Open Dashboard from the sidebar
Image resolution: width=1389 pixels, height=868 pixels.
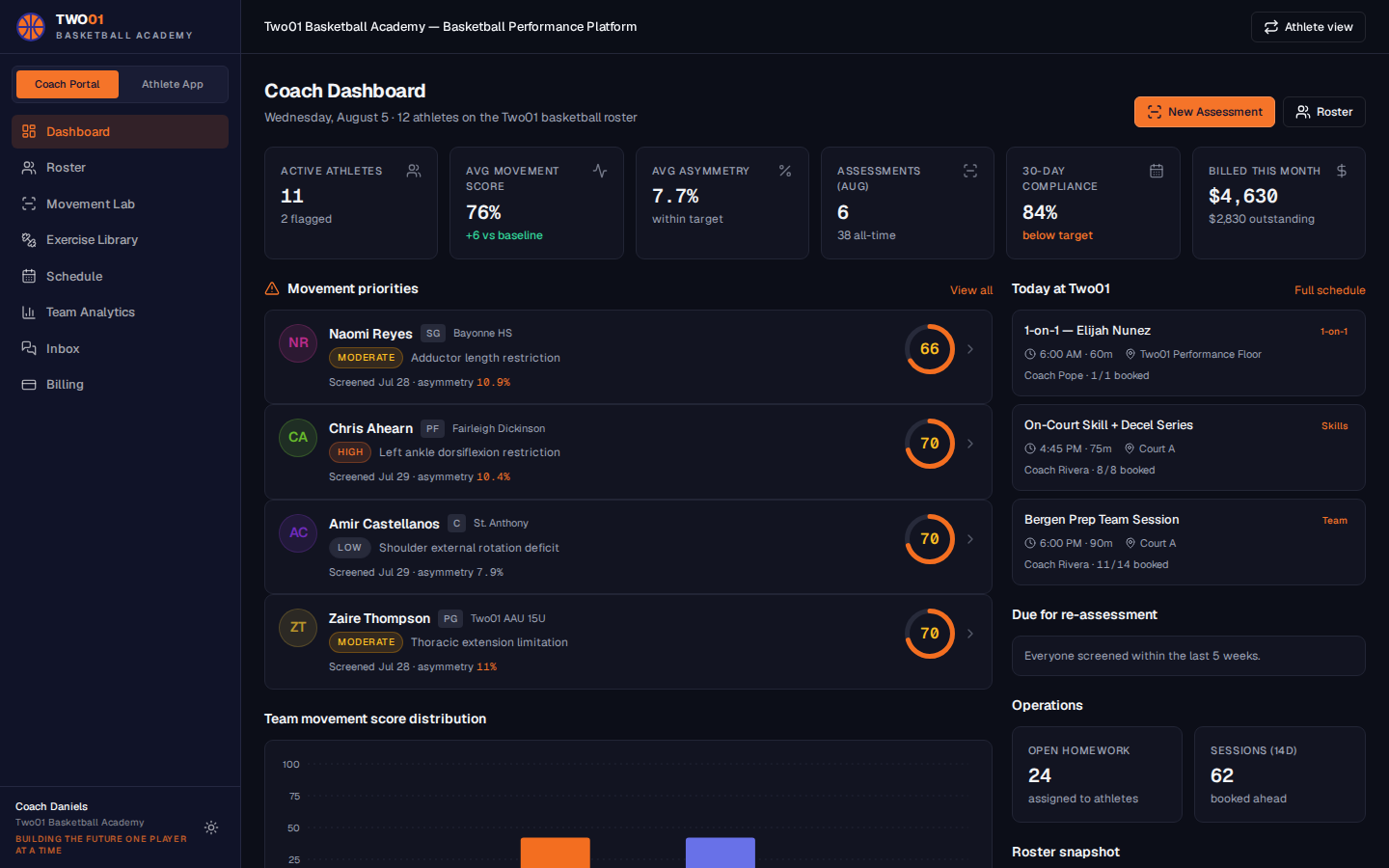pos(120,132)
